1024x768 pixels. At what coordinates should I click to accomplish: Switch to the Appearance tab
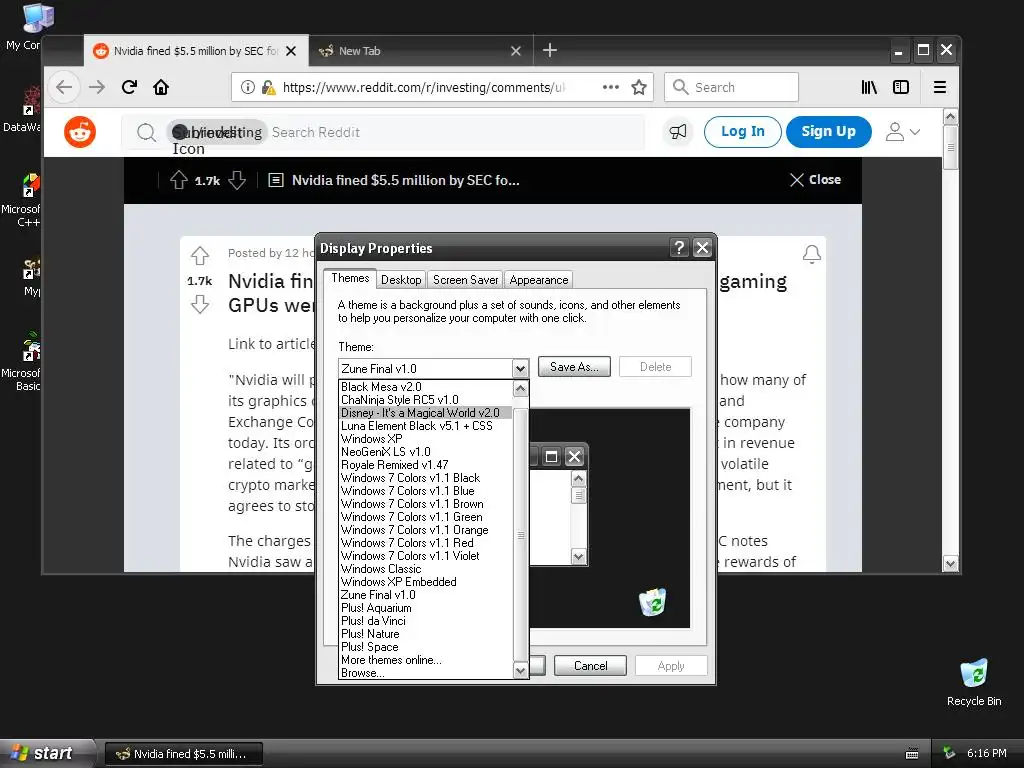click(x=539, y=280)
